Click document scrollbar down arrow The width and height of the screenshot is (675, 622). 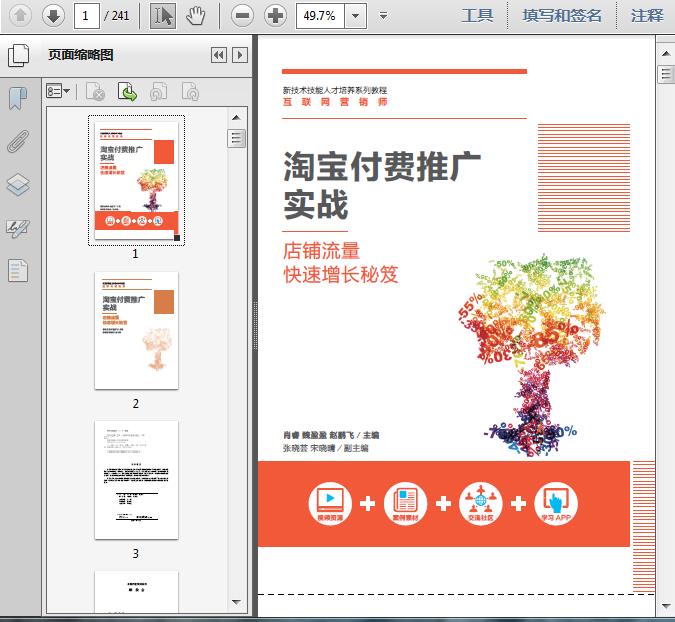click(x=666, y=605)
